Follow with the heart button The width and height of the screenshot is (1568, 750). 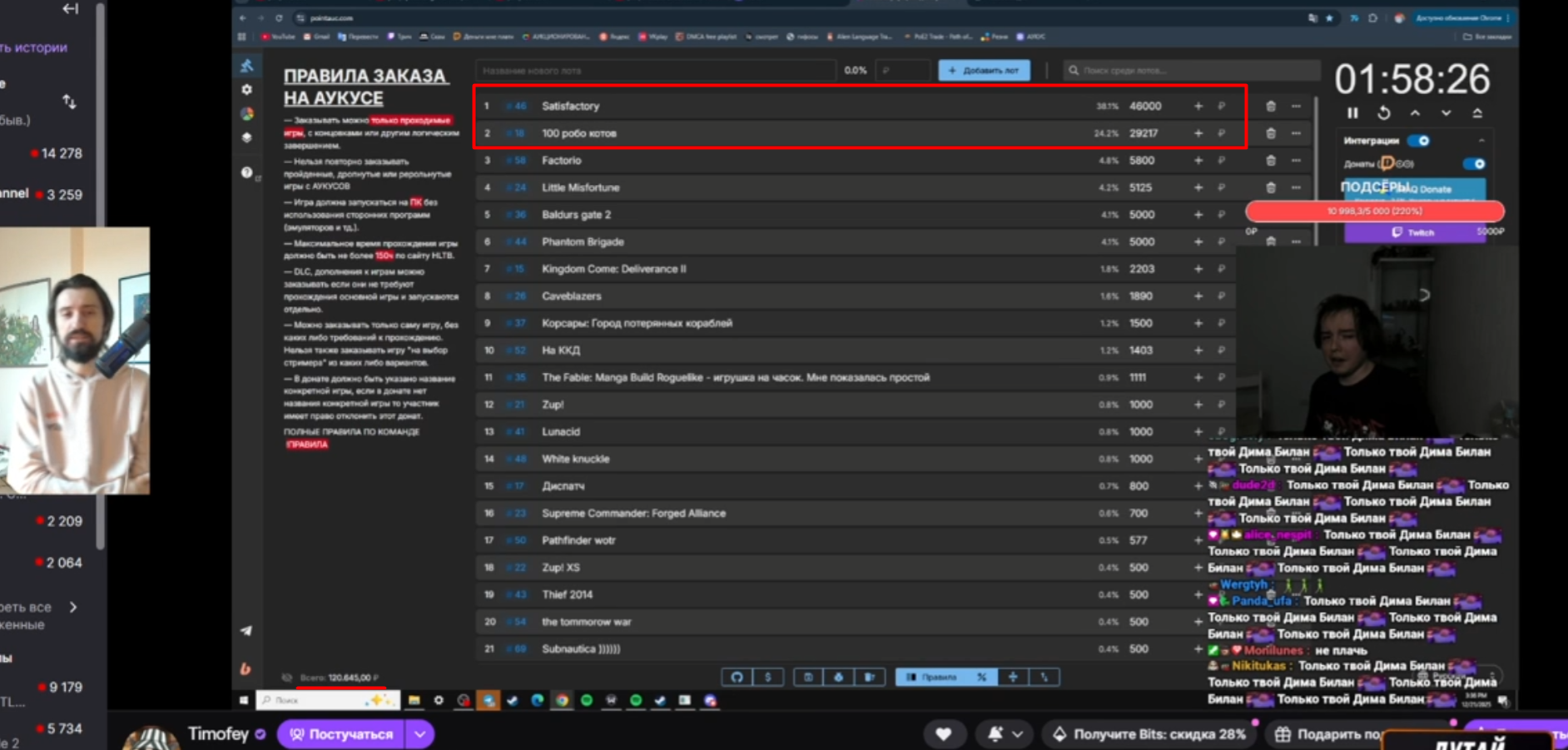[x=943, y=734]
